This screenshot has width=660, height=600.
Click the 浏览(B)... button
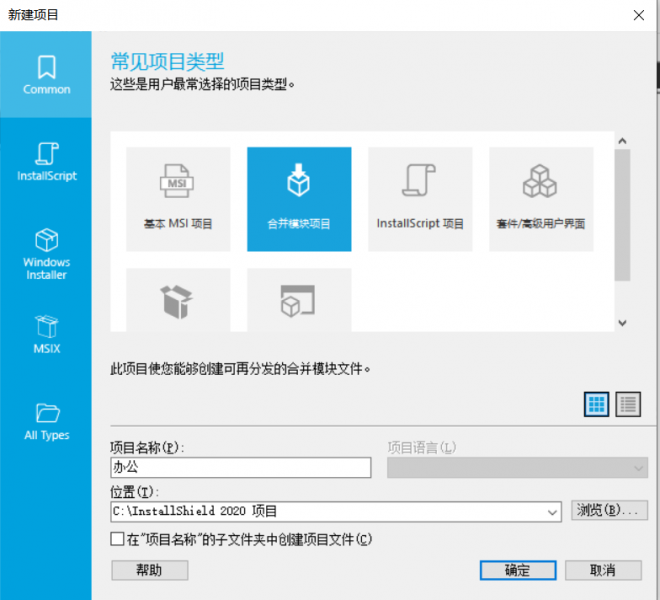(x=609, y=510)
